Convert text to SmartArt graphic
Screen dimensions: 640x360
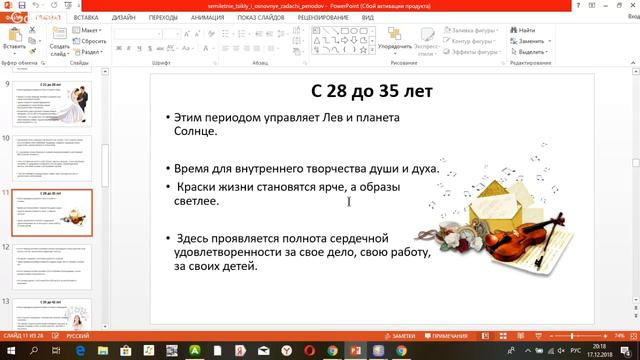[298, 52]
